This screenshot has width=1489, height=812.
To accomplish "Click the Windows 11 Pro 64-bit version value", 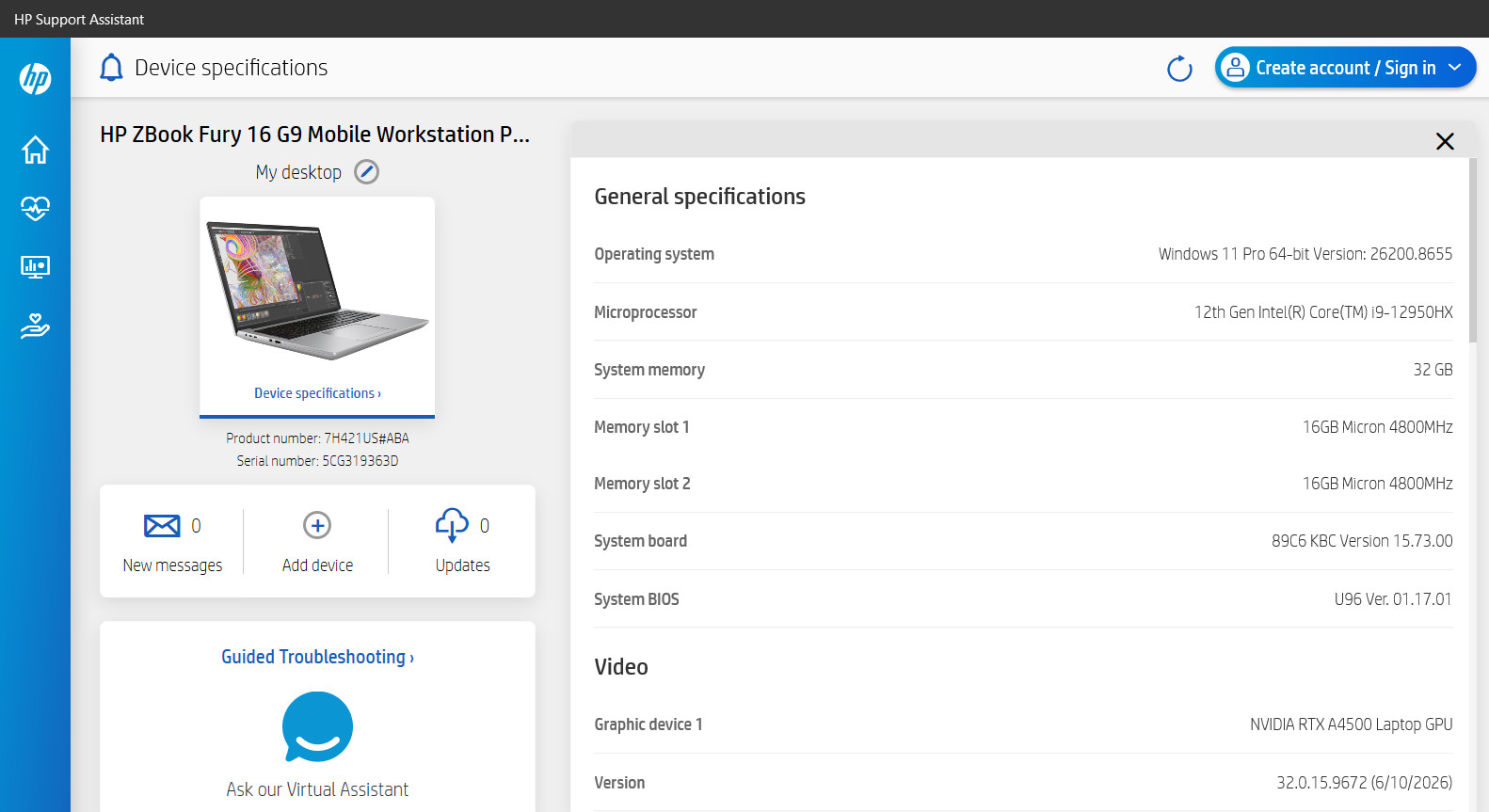I will pos(1305,254).
